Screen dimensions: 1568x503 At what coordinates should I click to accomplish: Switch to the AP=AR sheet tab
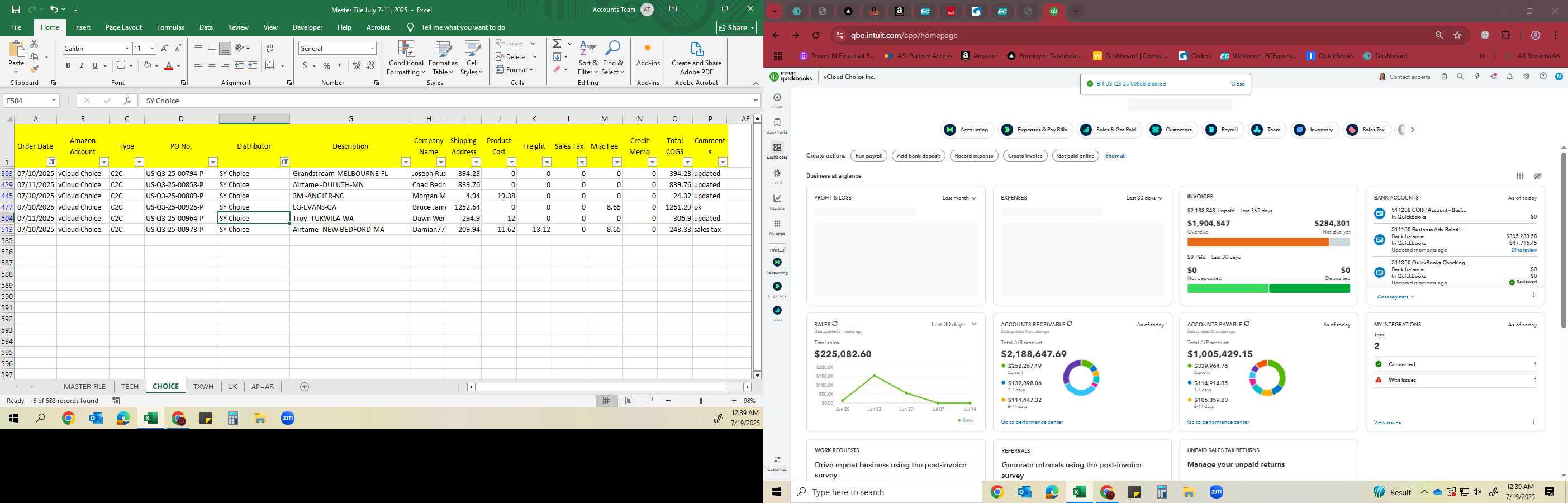pyautogui.click(x=262, y=387)
